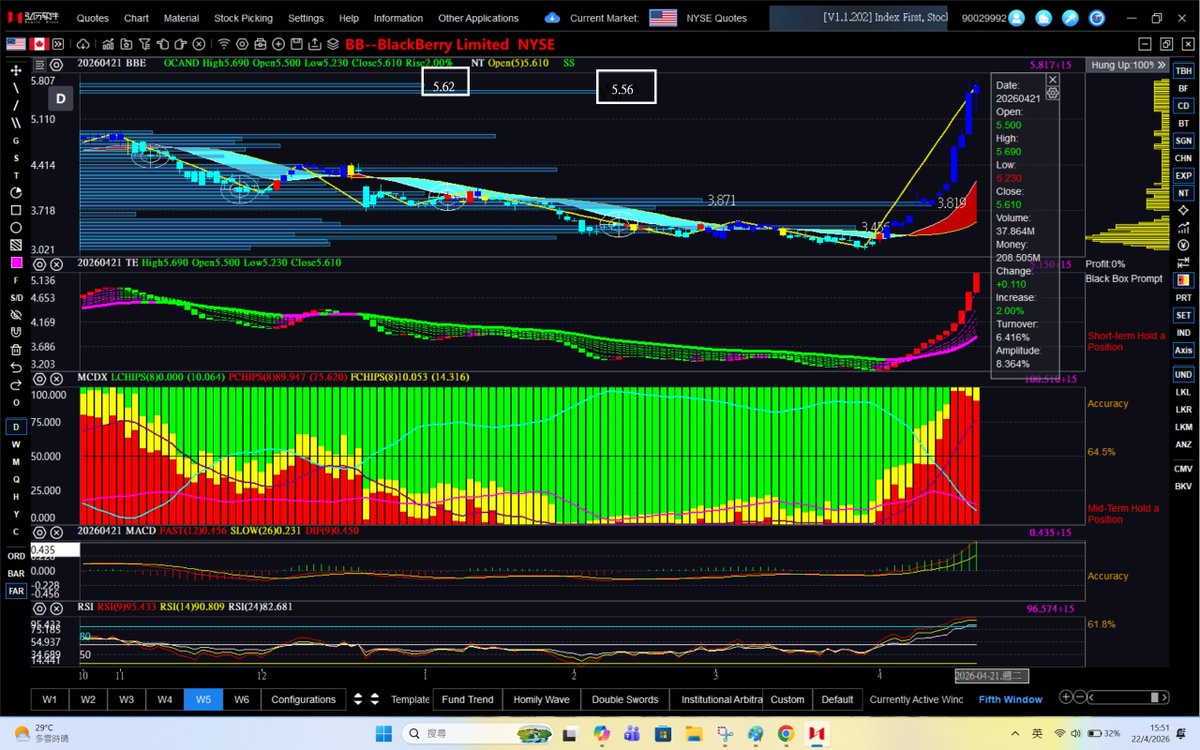The image size is (1200, 750).
Task: Open the data tooltip settings gear
Action: [1052, 93]
